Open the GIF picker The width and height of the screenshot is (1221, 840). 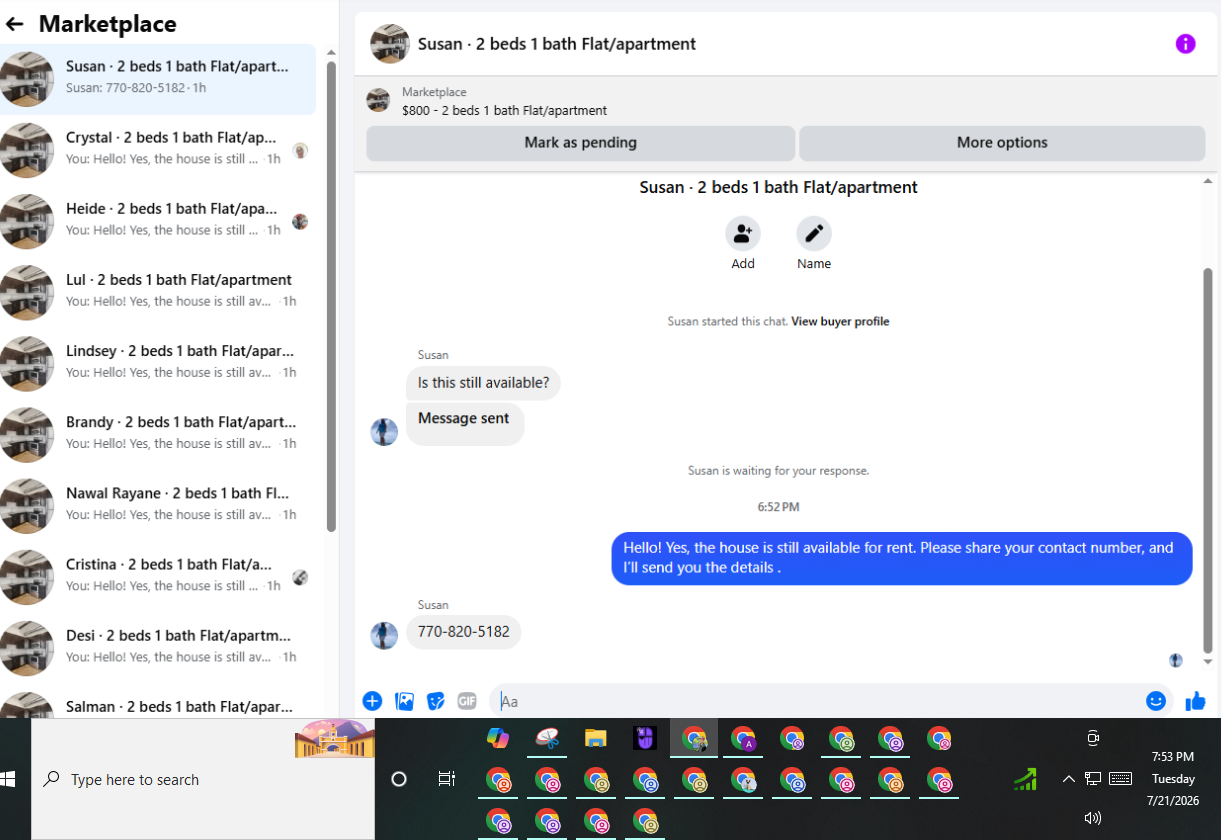467,701
